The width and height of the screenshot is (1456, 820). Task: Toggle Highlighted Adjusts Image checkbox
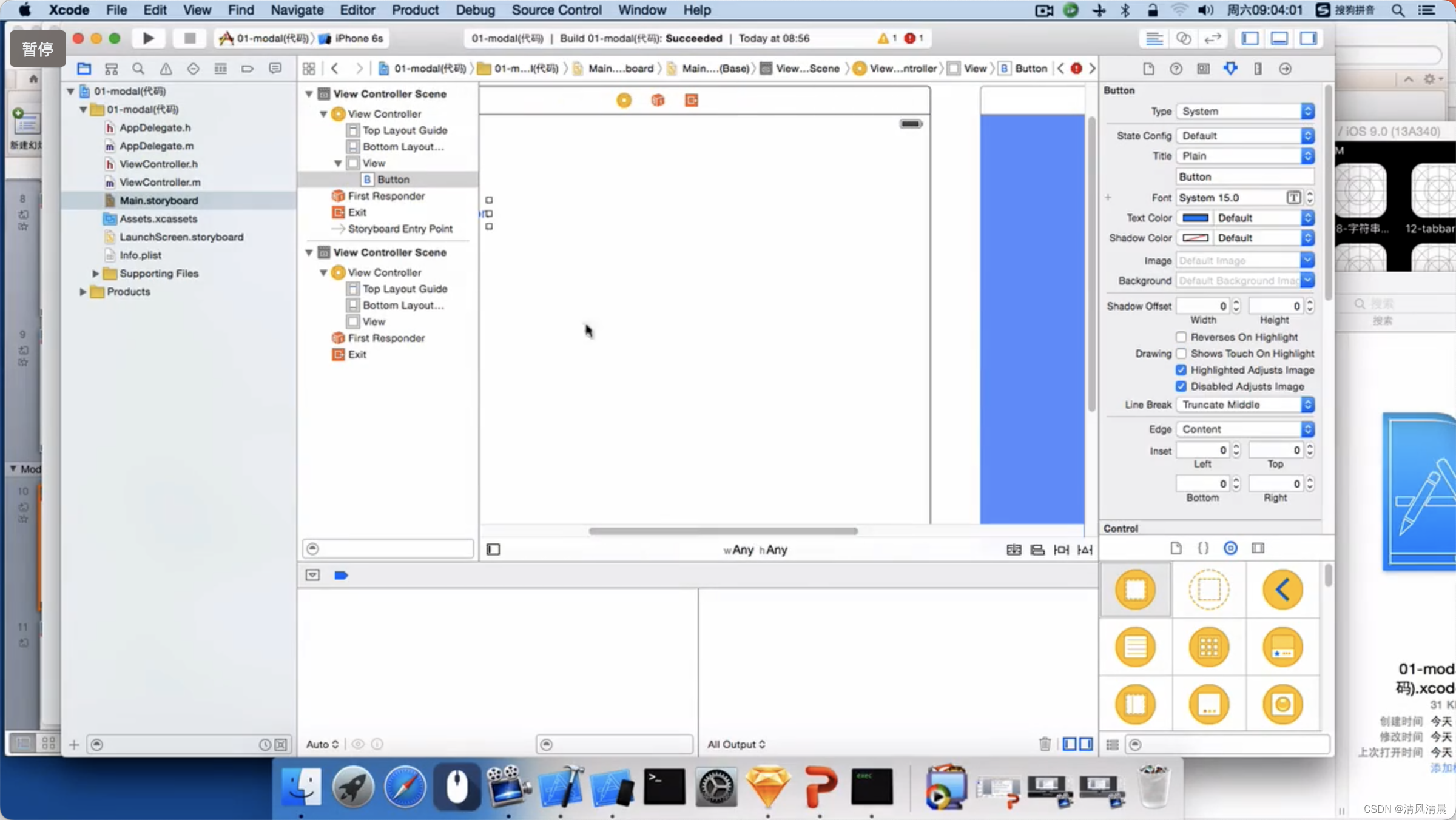click(1181, 370)
